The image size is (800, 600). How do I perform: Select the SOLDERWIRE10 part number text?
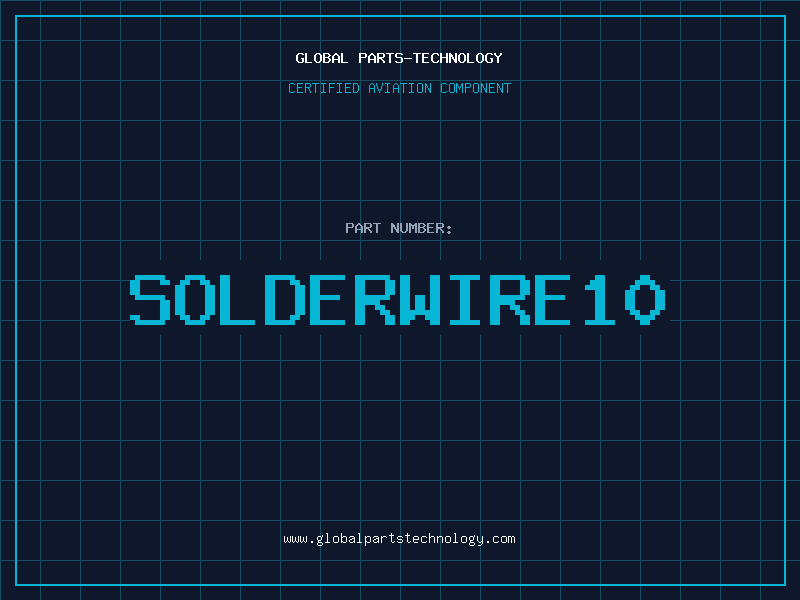398,300
